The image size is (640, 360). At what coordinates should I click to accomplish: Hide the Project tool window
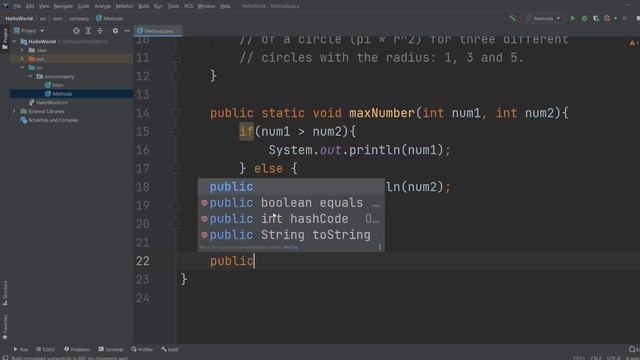click(x=127, y=31)
